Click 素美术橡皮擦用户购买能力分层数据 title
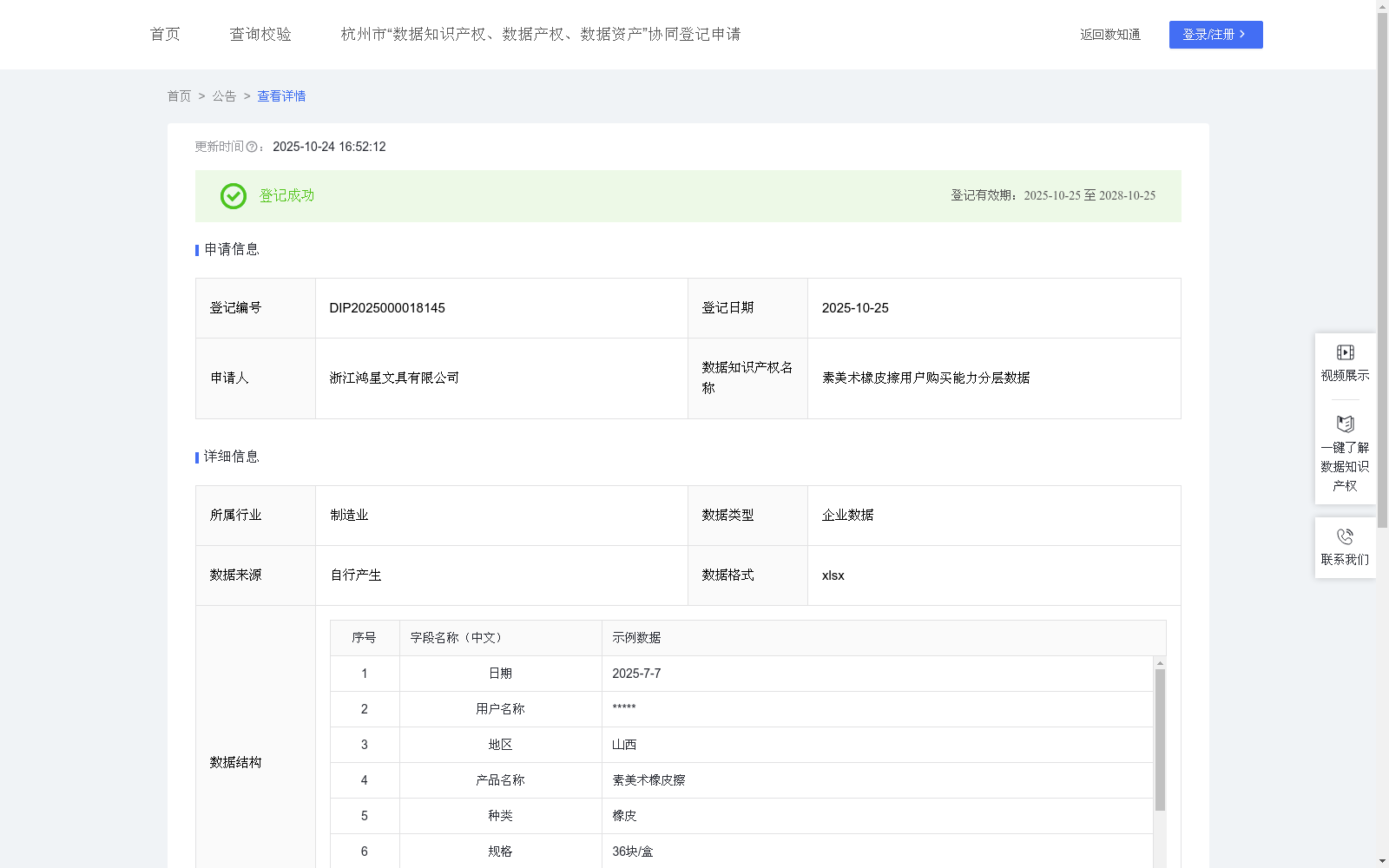This screenshot has height=868, width=1389. [x=925, y=378]
